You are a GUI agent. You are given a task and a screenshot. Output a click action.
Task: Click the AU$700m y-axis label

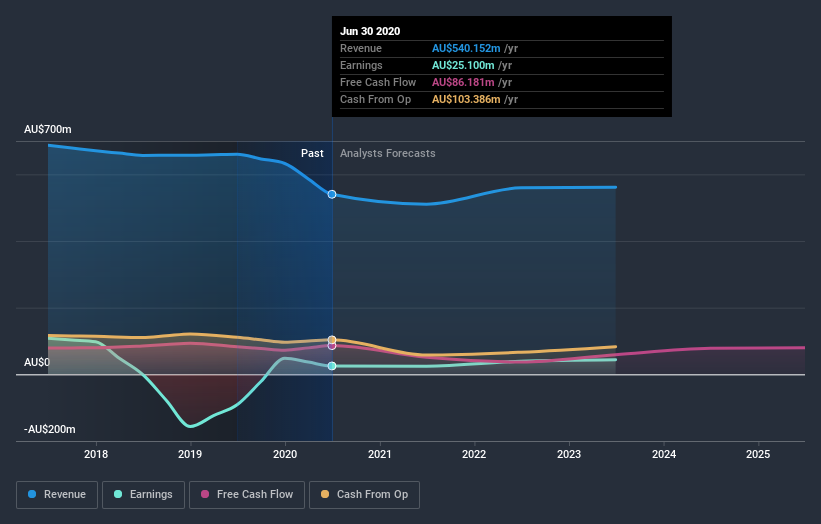point(48,129)
